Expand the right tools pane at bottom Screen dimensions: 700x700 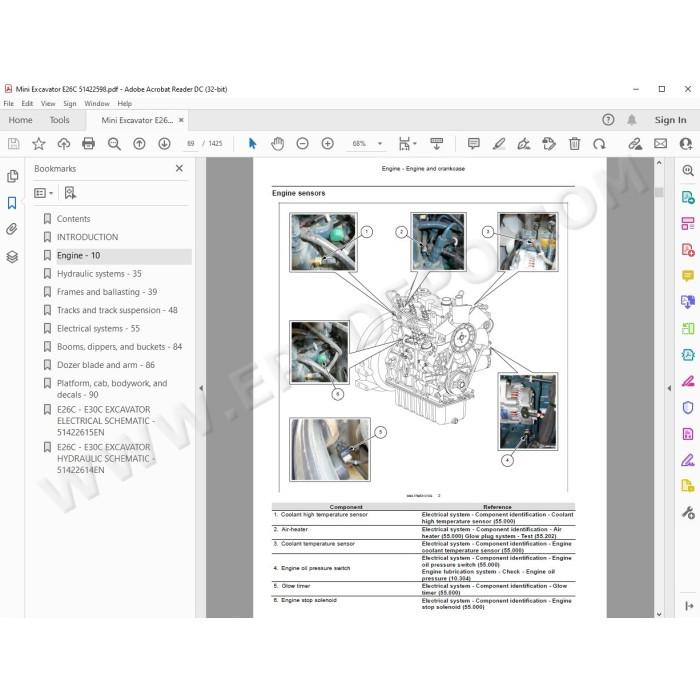689,606
